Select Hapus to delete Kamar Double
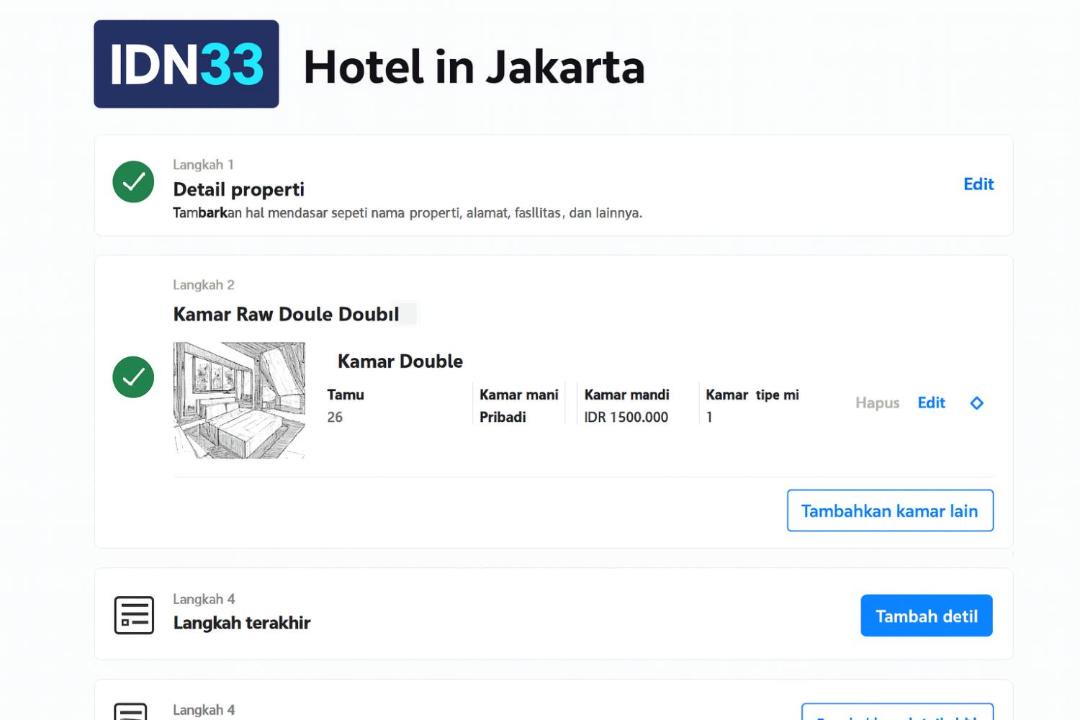Screen dimensions: 1080x720 tap(877, 403)
